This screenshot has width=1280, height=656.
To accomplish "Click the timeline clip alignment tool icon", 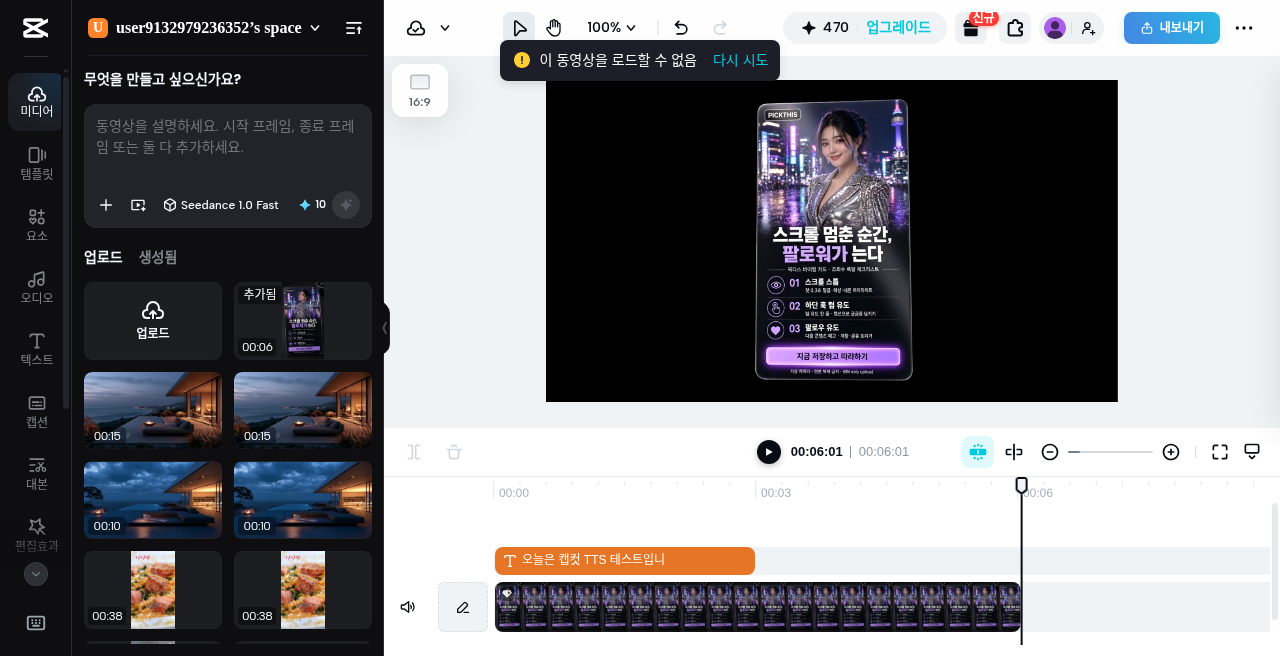I will point(1014,452).
